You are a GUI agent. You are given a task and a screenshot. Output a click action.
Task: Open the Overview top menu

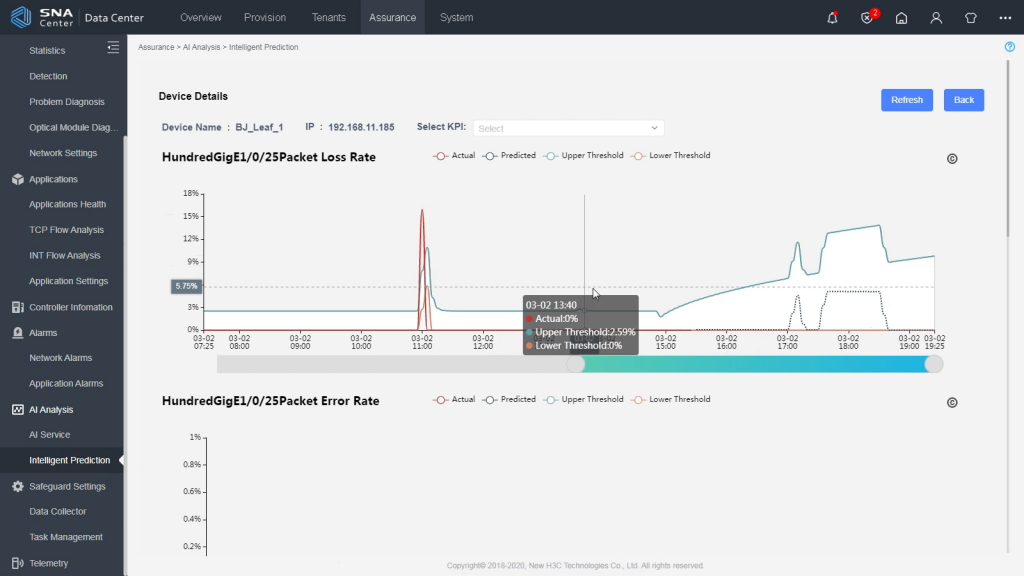click(x=200, y=18)
